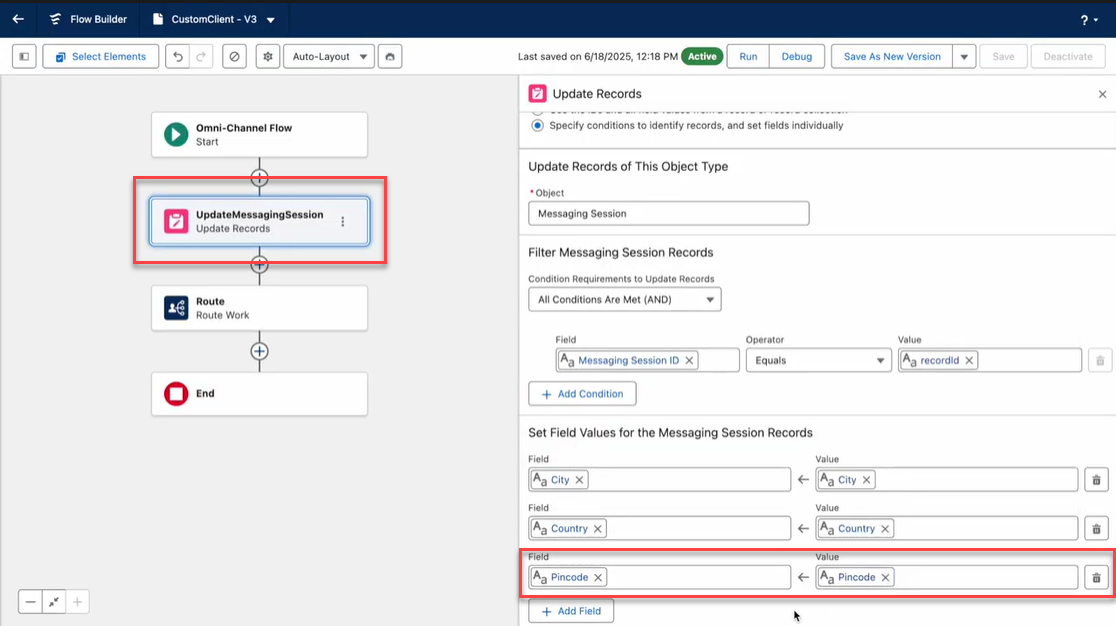
Task: Click the Add Condition button
Action: (x=582, y=394)
